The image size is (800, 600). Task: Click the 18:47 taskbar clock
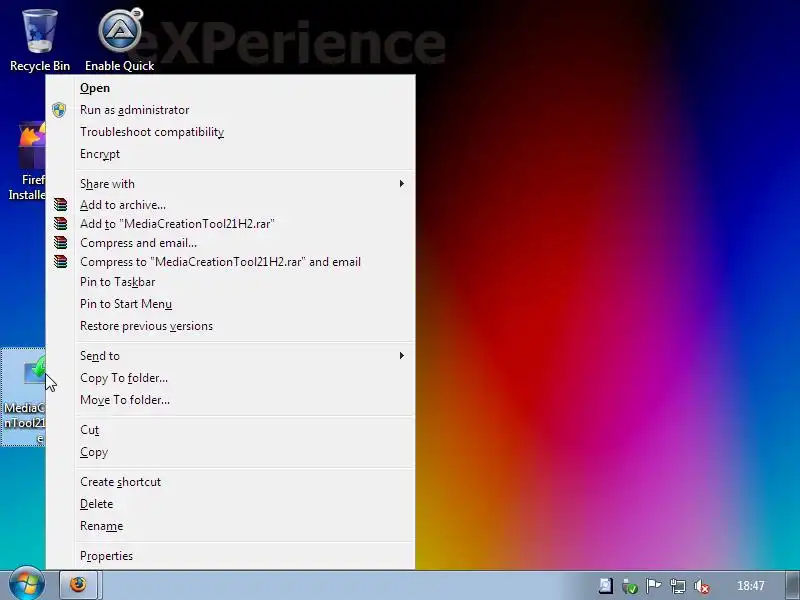pyautogui.click(x=751, y=586)
